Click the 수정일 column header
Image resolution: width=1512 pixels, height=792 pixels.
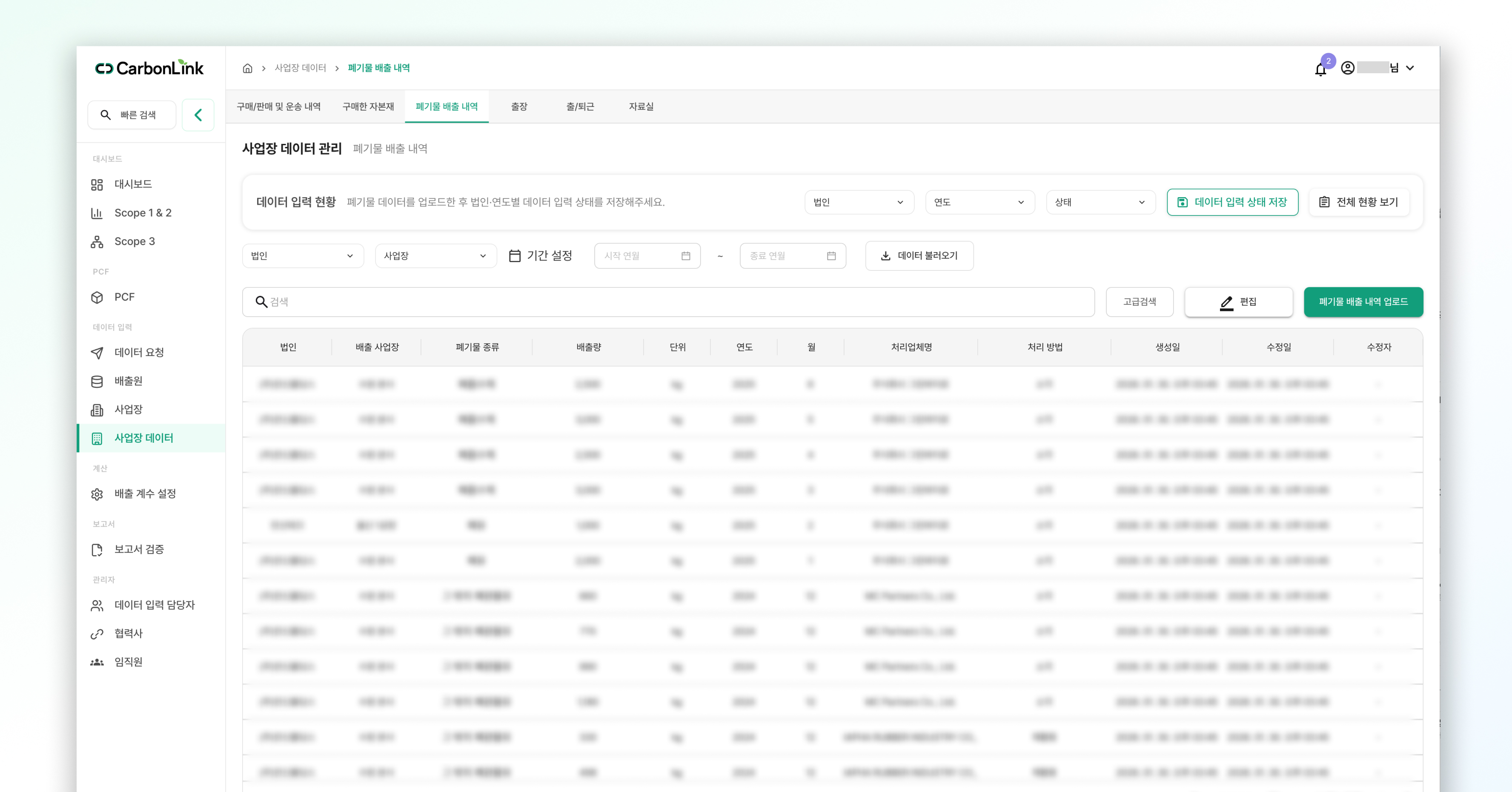point(1279,347)
